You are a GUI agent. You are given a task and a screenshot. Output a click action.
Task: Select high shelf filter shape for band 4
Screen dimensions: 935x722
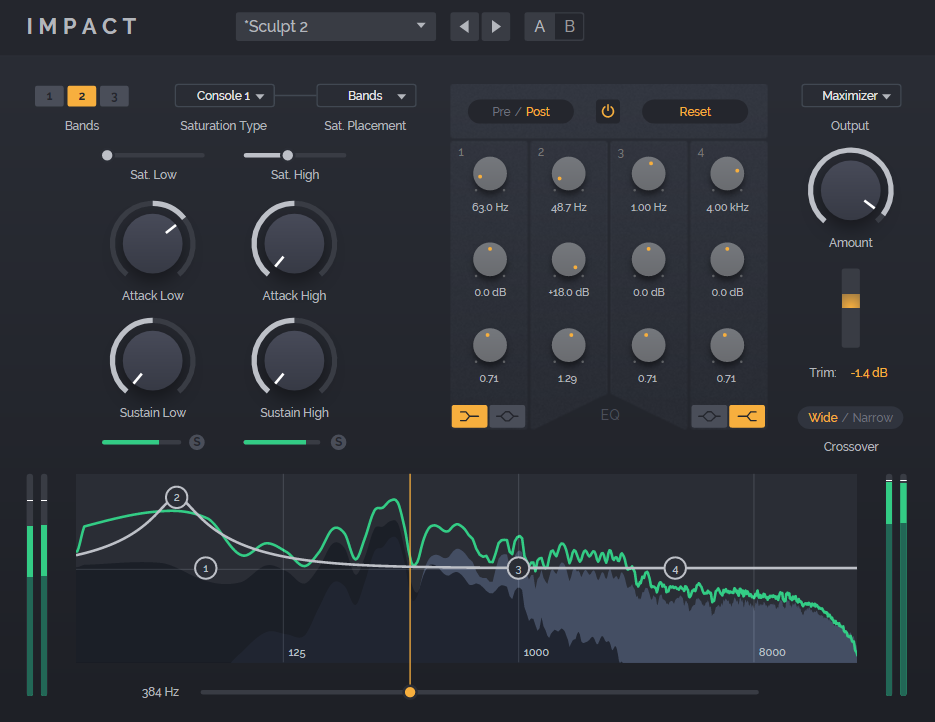pyautogui.click(x=747, y=417)
